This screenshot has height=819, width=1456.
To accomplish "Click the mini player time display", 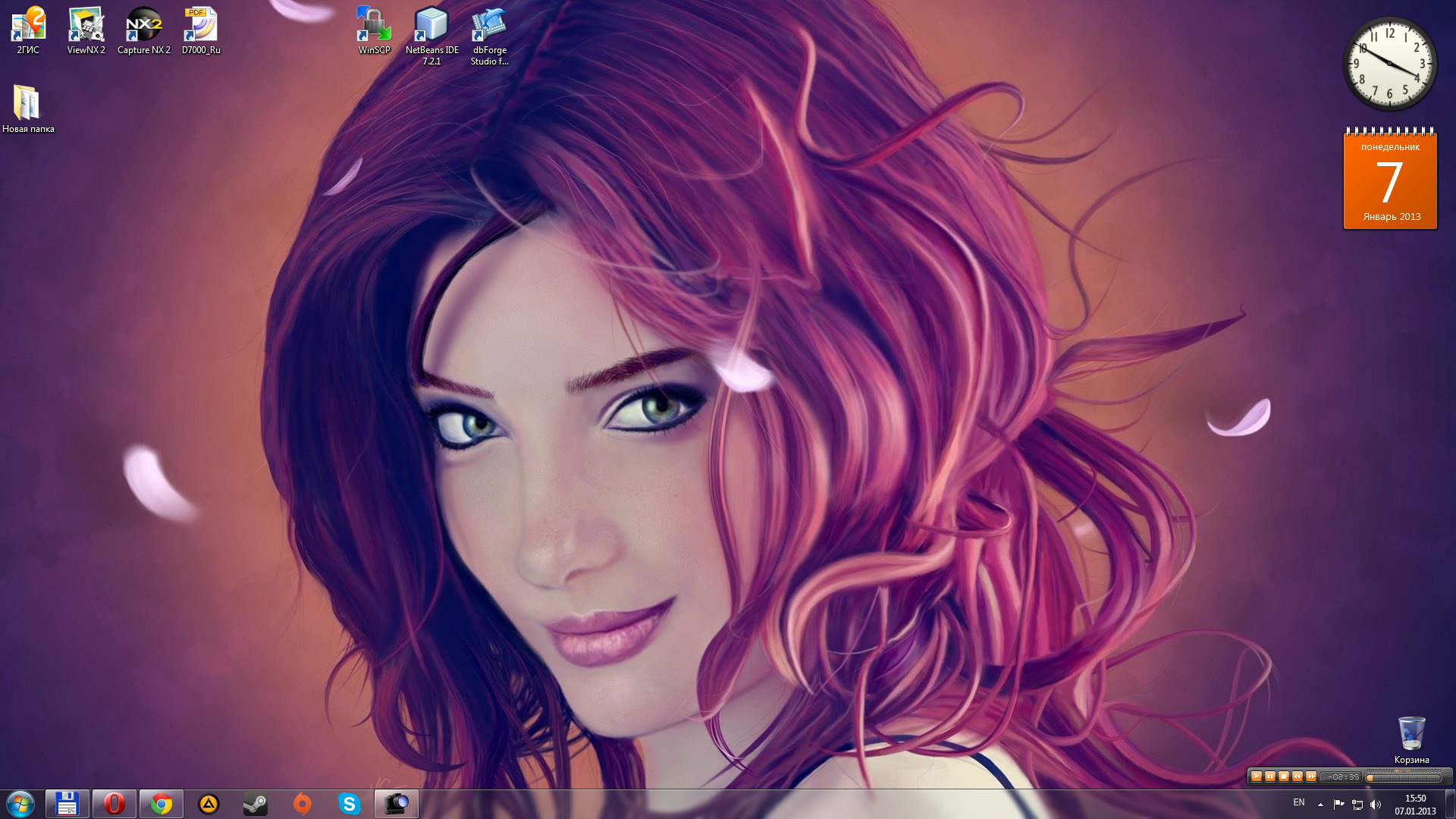I will 1341,777.
